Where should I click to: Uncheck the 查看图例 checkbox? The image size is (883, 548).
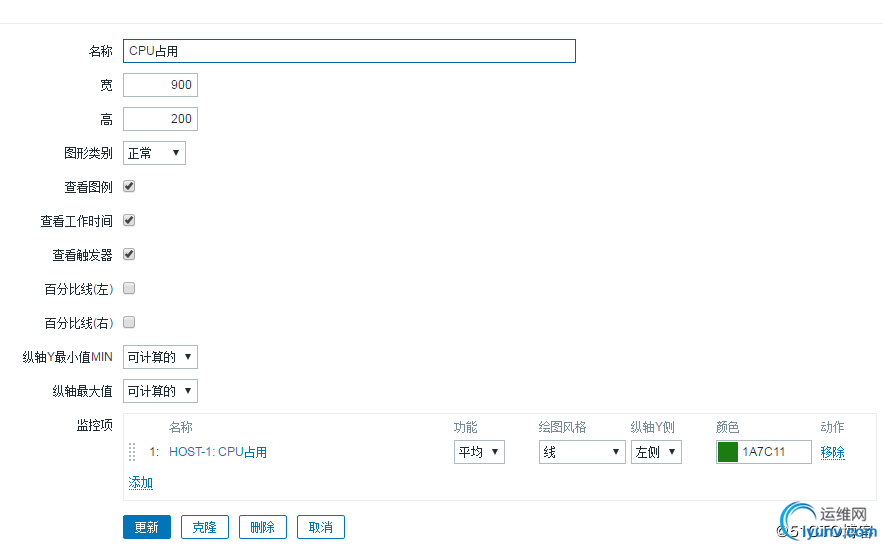(129, 186)
